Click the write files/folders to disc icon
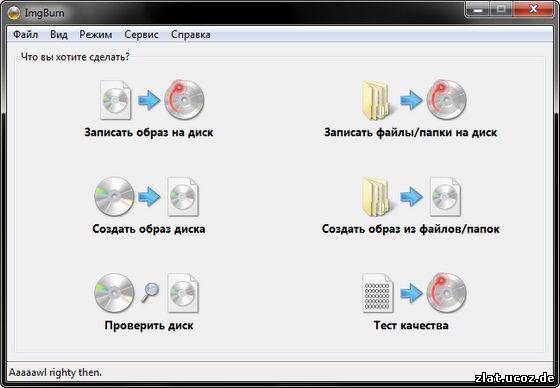560x388 pixels. coord(414,100)
